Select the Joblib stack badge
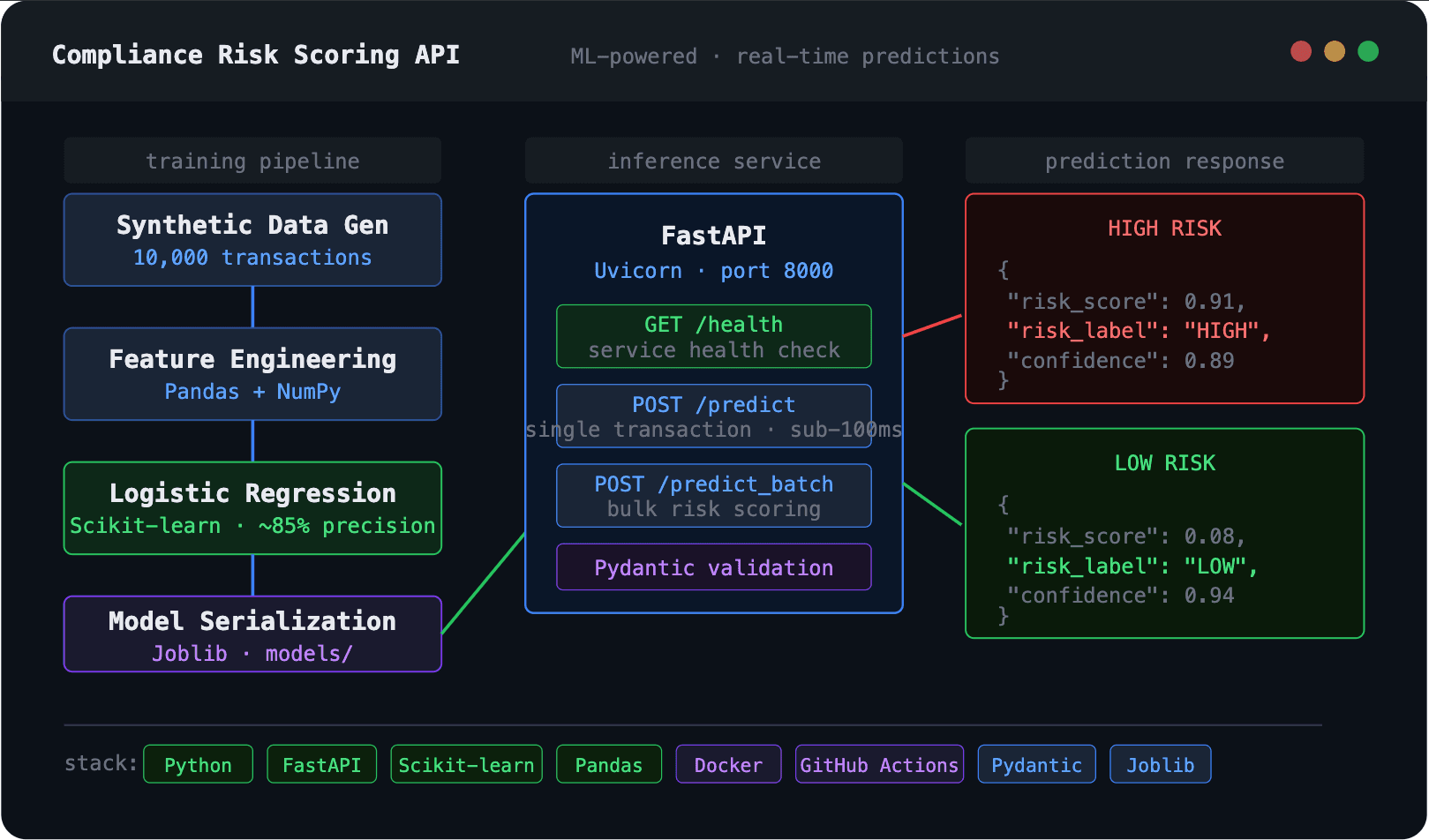Viewport: 1429px width, 840px height. (x=1160, y=764)
